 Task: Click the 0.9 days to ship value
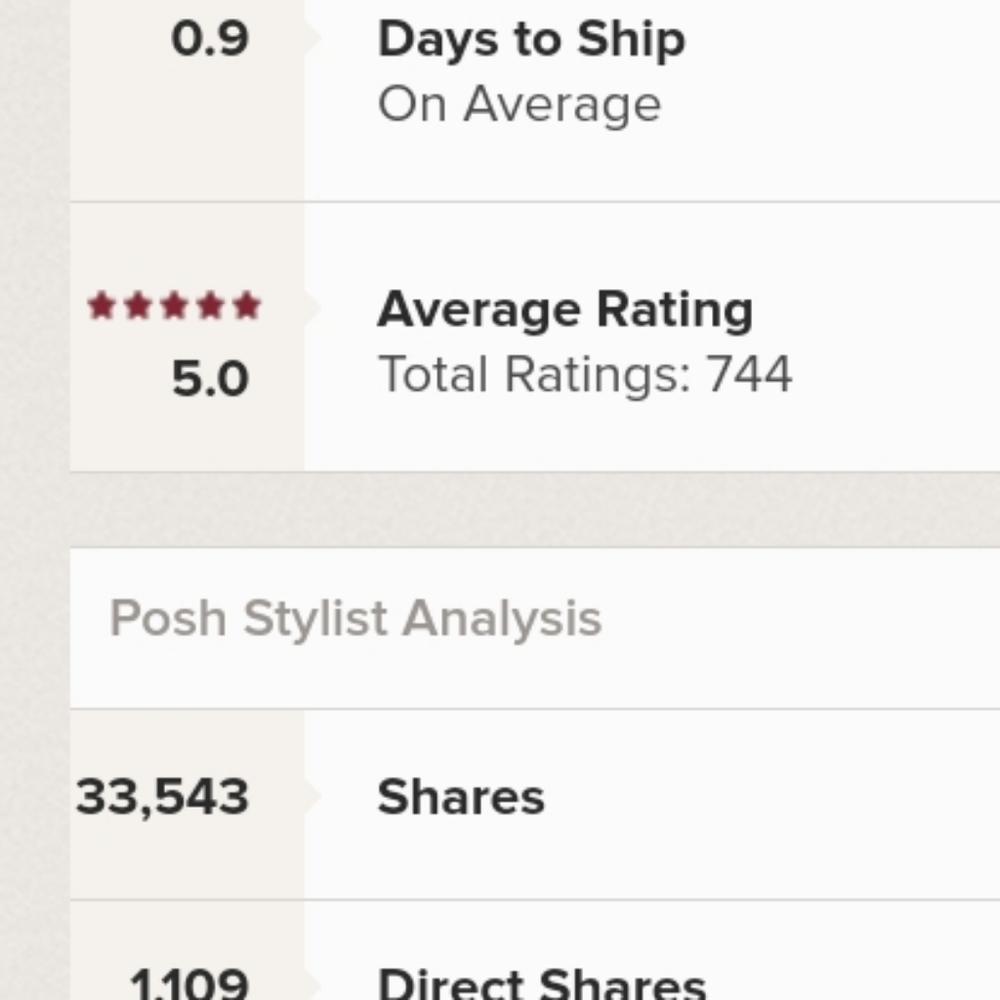point(210,39)
